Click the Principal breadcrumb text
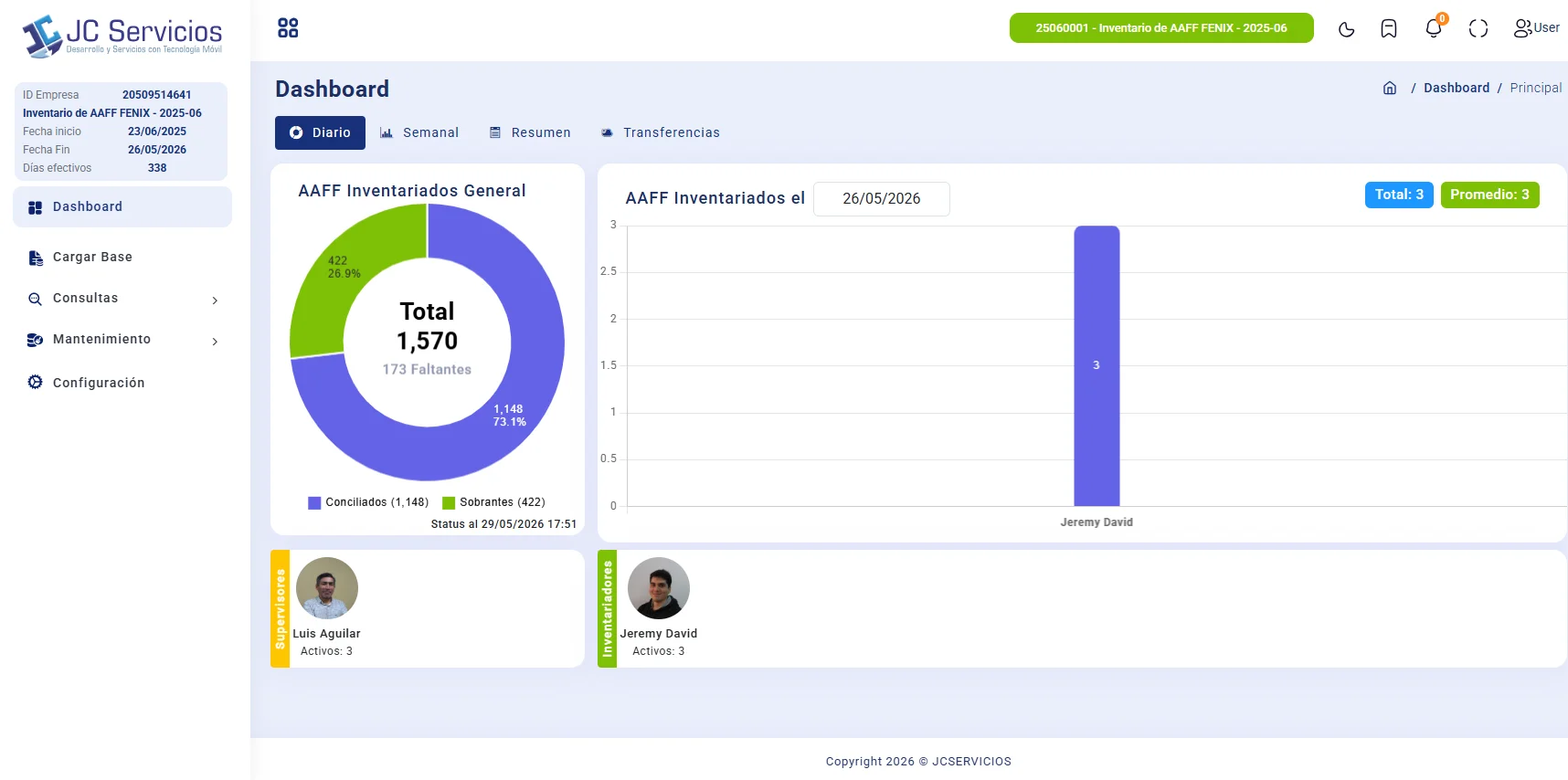Image resolution: width=1568 pixels, height=780 pixels. click(1536, 88)
